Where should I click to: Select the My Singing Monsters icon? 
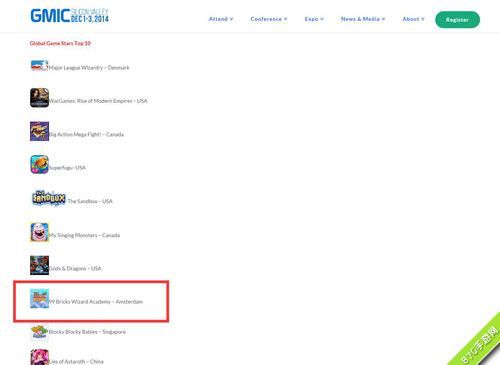coord(39,232)
